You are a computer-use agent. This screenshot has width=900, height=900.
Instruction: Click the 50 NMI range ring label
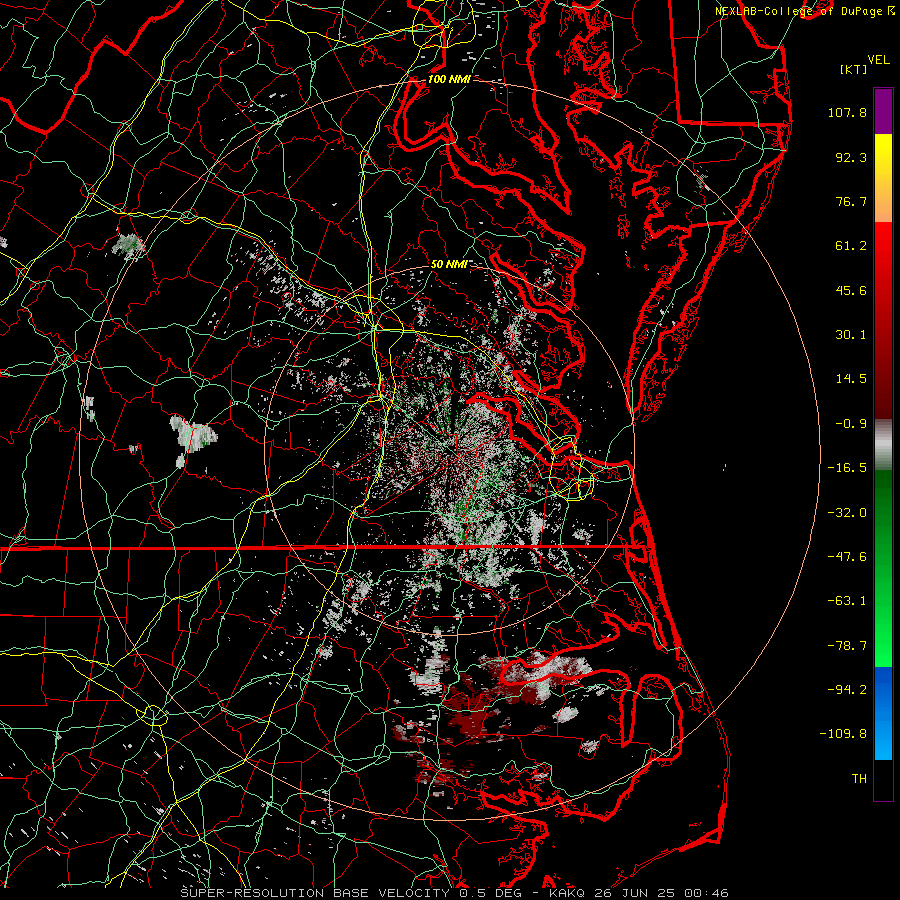tap(449, 264)
